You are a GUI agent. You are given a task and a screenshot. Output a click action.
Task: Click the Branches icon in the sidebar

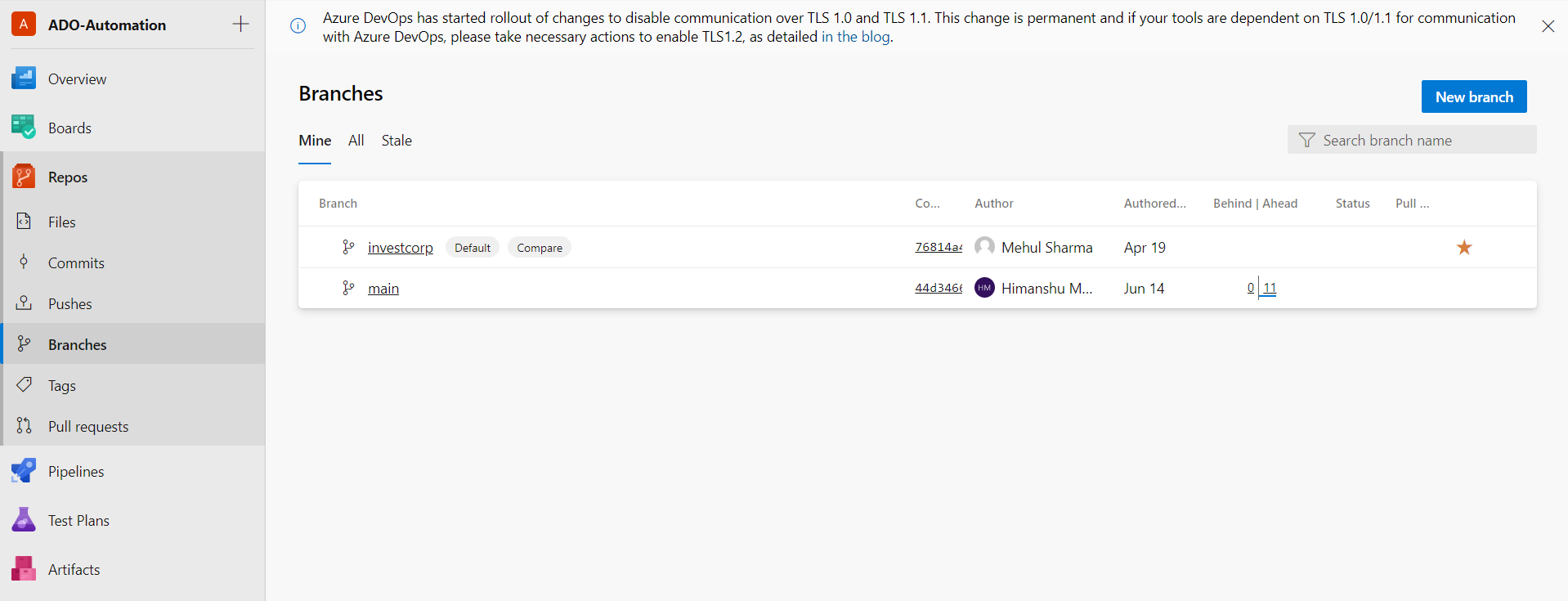[x=25, y=344]
